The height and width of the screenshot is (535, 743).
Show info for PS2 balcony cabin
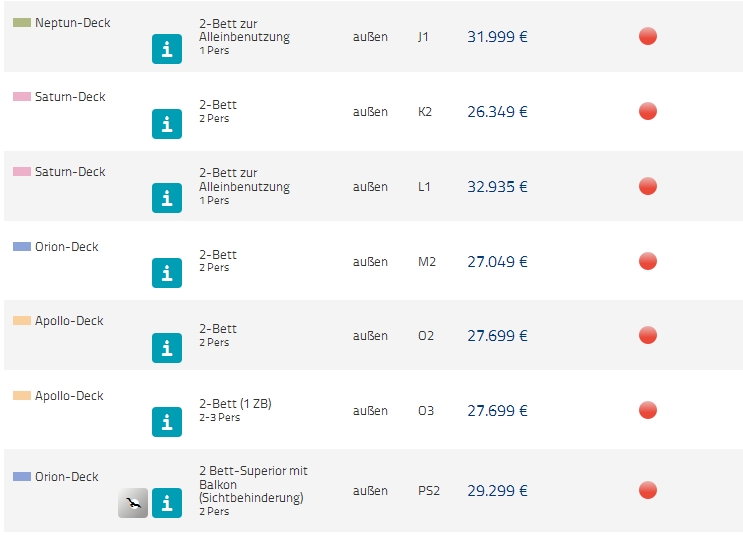[x=167, y=503]
